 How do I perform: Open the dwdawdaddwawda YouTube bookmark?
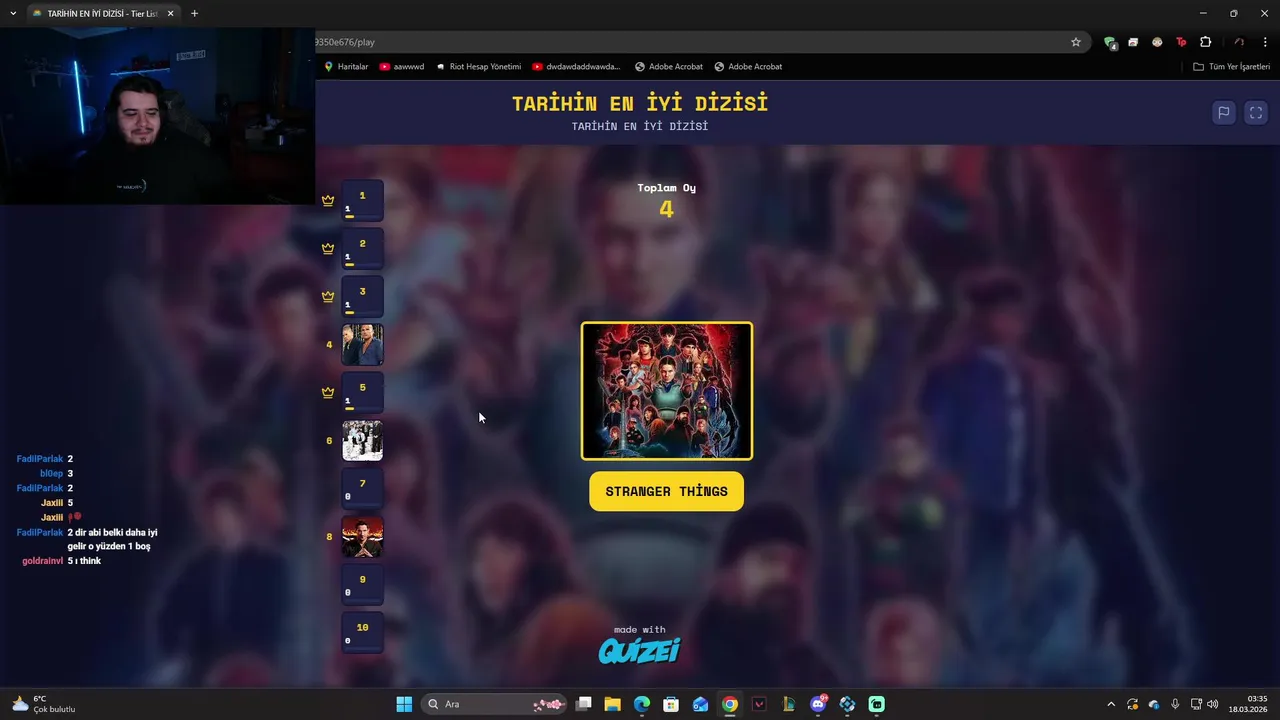coord(576,67)
